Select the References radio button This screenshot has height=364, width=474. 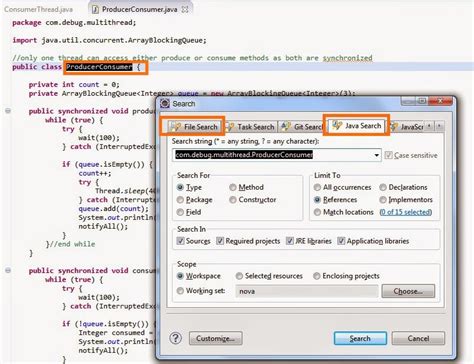317,200
